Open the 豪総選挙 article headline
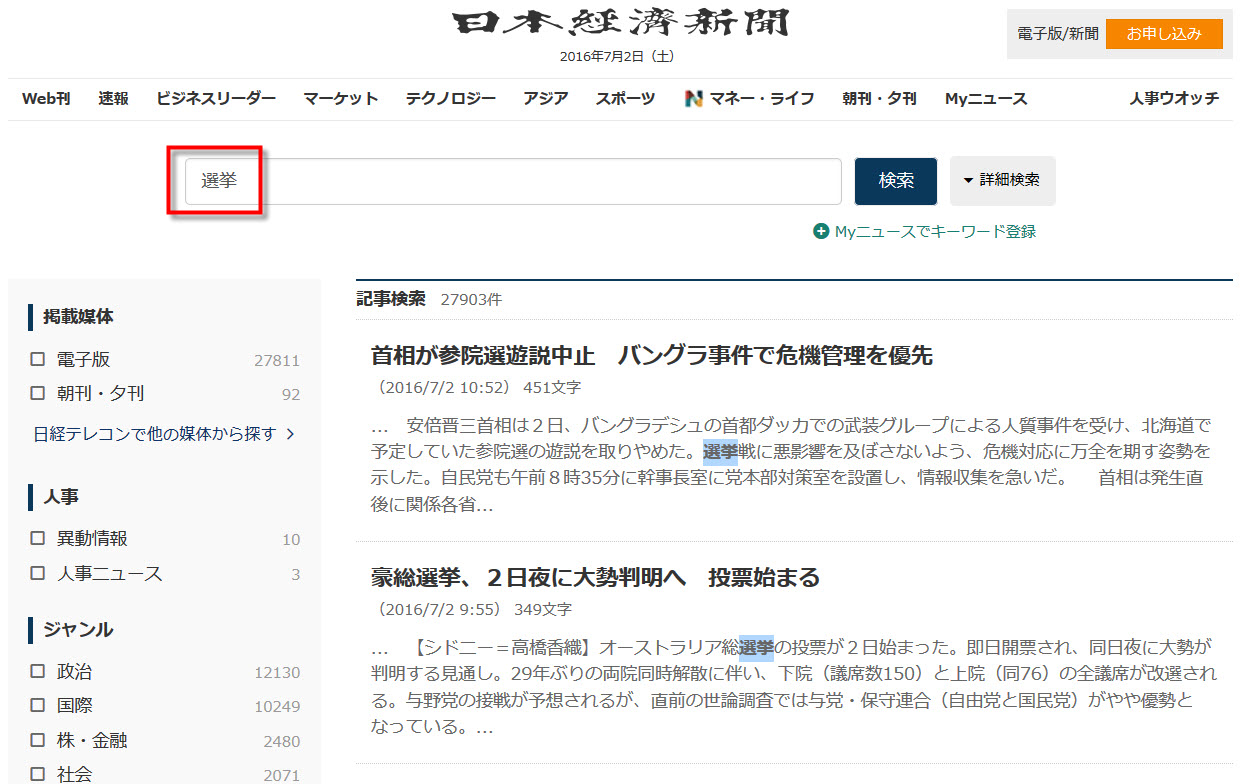The image size is (1250, 784). 595,578
